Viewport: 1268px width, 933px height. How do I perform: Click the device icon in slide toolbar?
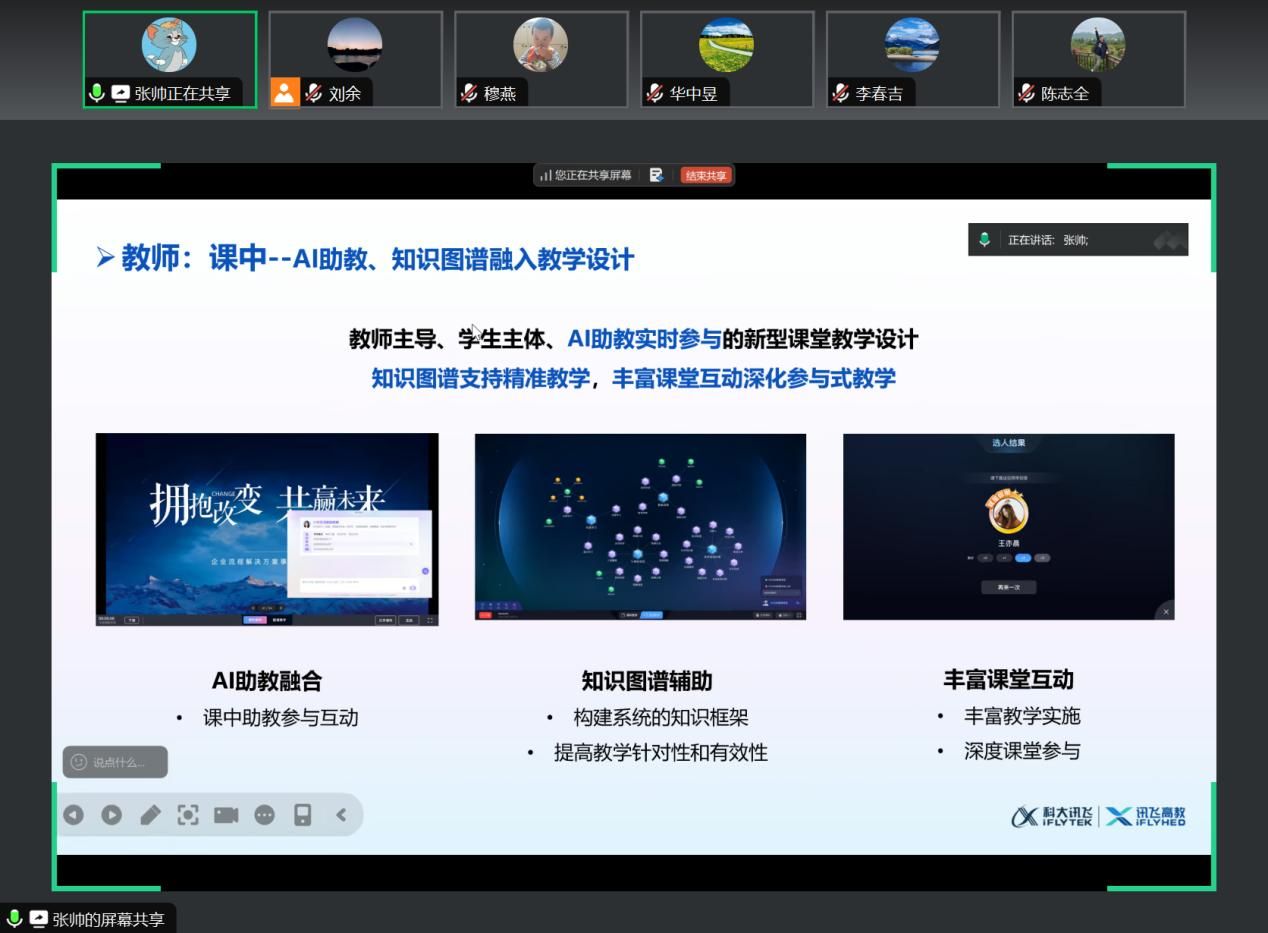click(302, 815)
